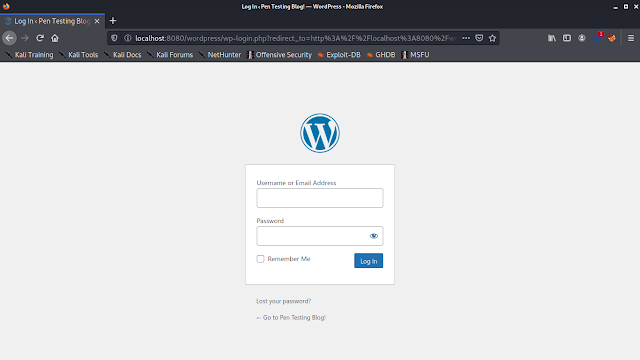Click the forward navigation arrow

coord(25,38)
